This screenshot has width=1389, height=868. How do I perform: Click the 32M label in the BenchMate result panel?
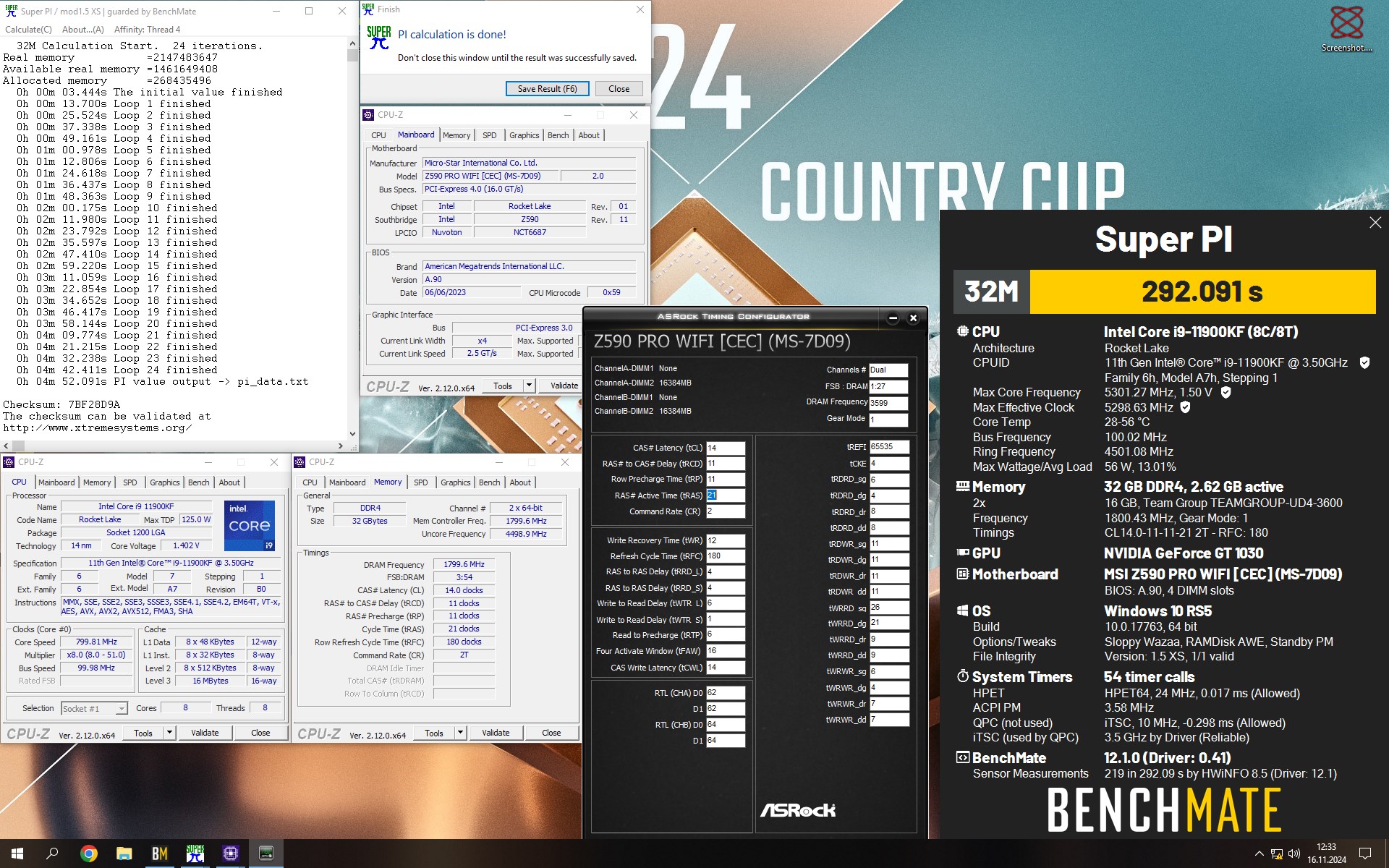(991, 292)
